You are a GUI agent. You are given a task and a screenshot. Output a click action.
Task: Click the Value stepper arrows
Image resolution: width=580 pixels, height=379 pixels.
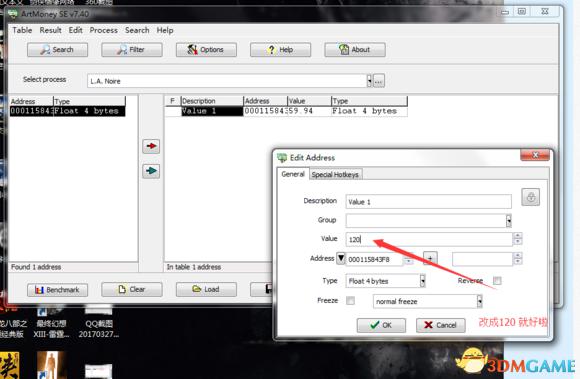518,239
